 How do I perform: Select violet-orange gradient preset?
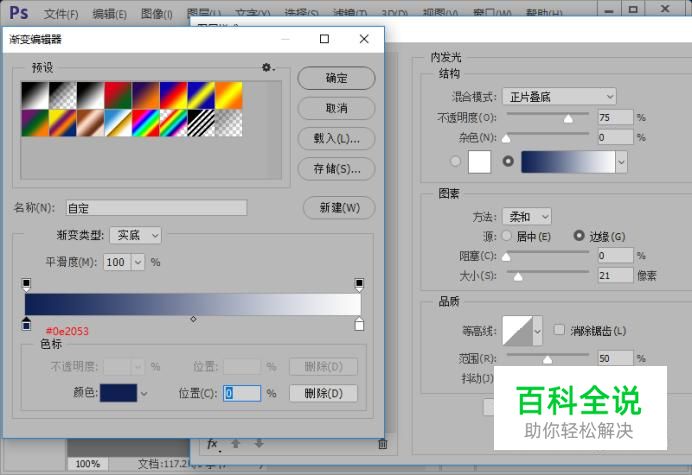(x=146, y=95)
